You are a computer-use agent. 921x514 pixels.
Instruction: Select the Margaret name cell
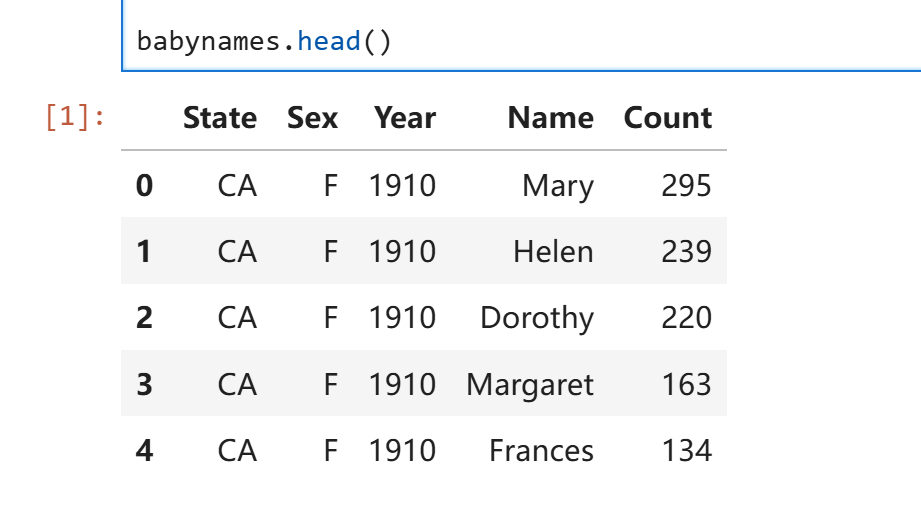point(530,384)
